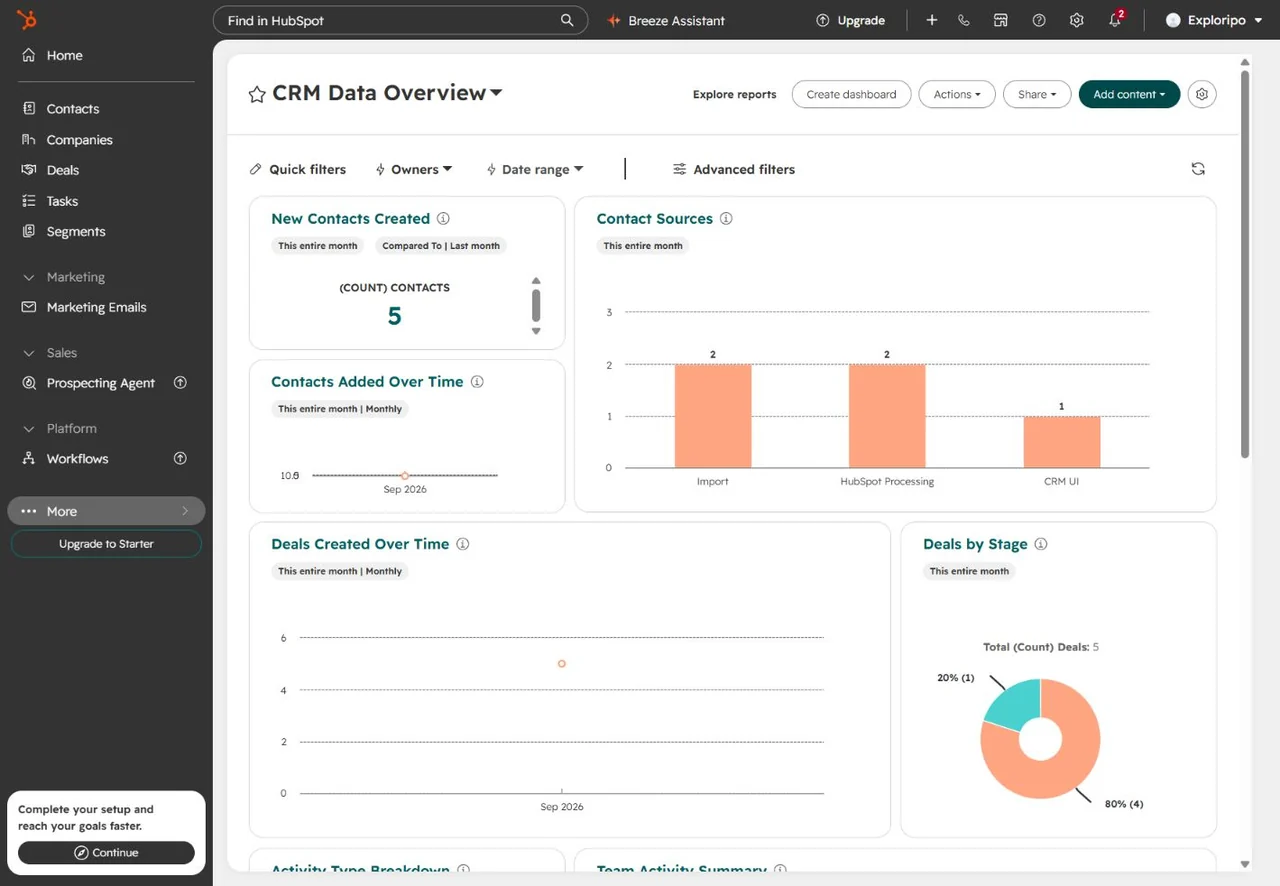Viewport: 1280px width, 886px height.
Task: Show info for Contact Sources report
Action: click(x=726, y=219)
